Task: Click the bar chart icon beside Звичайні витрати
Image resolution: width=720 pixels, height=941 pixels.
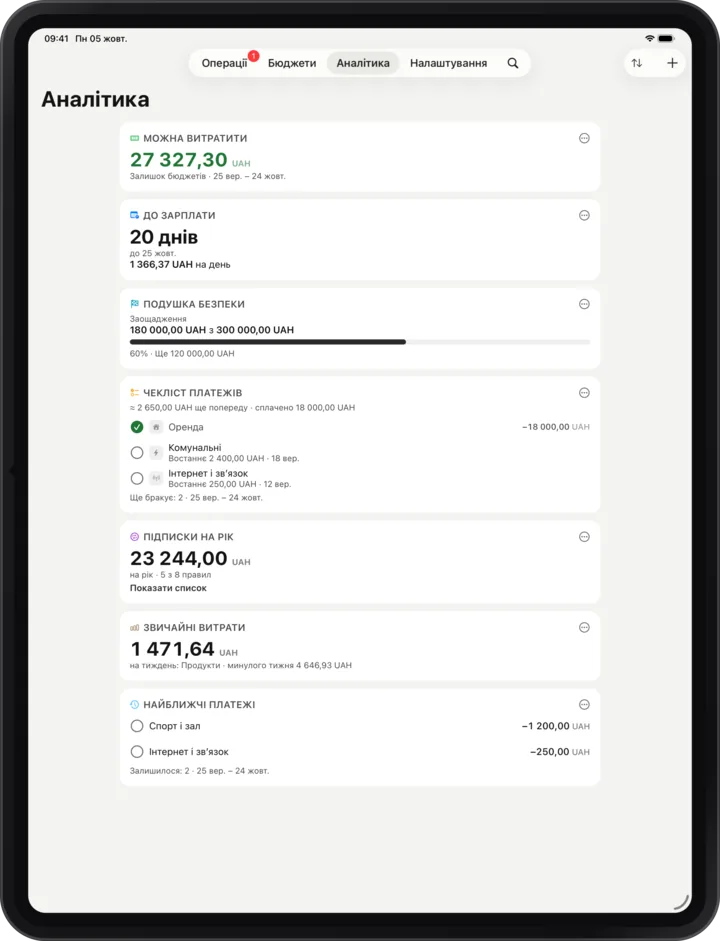Action: coord(134,628)
